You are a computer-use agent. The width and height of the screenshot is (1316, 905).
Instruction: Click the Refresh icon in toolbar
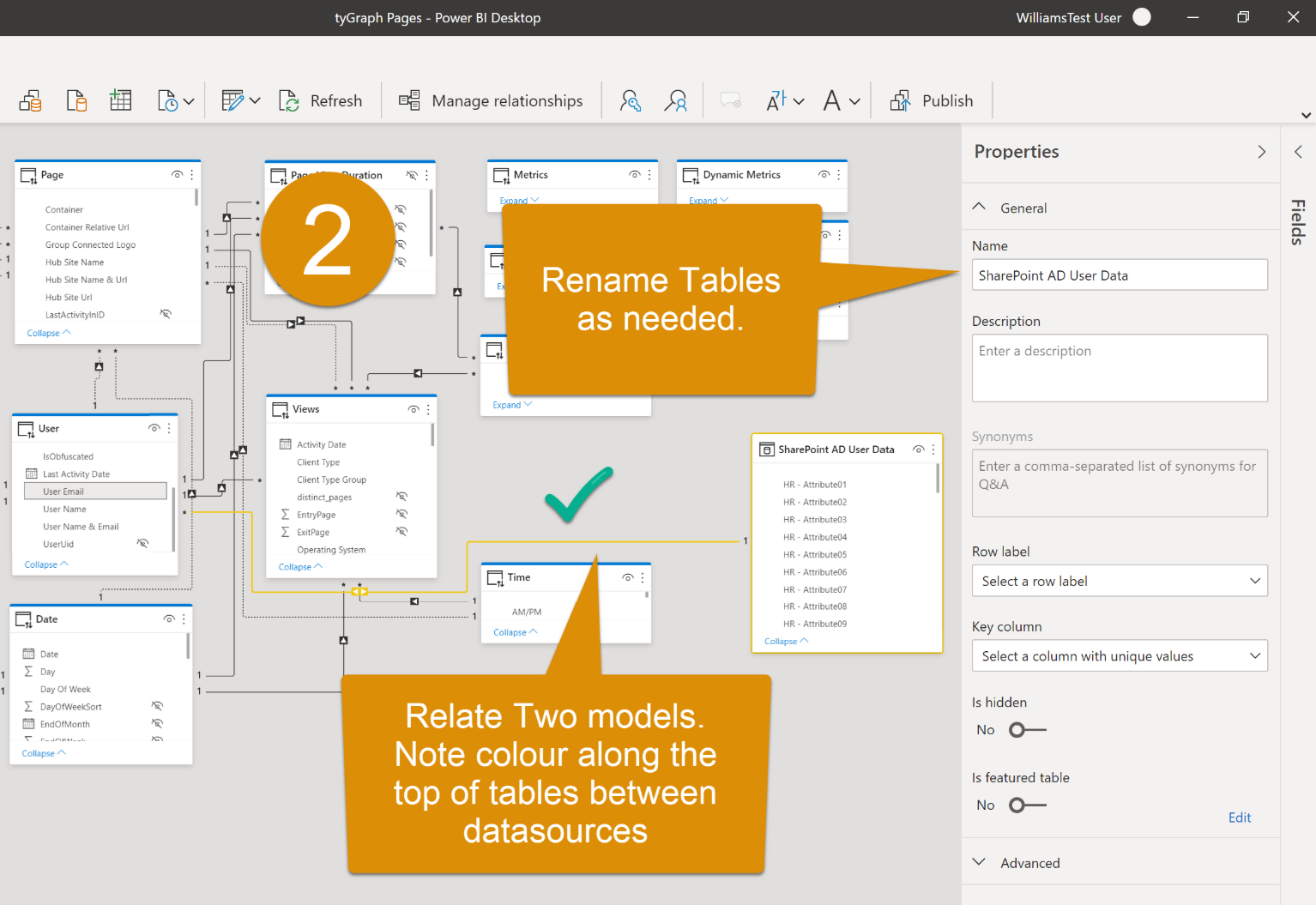[x=289, y=101]
